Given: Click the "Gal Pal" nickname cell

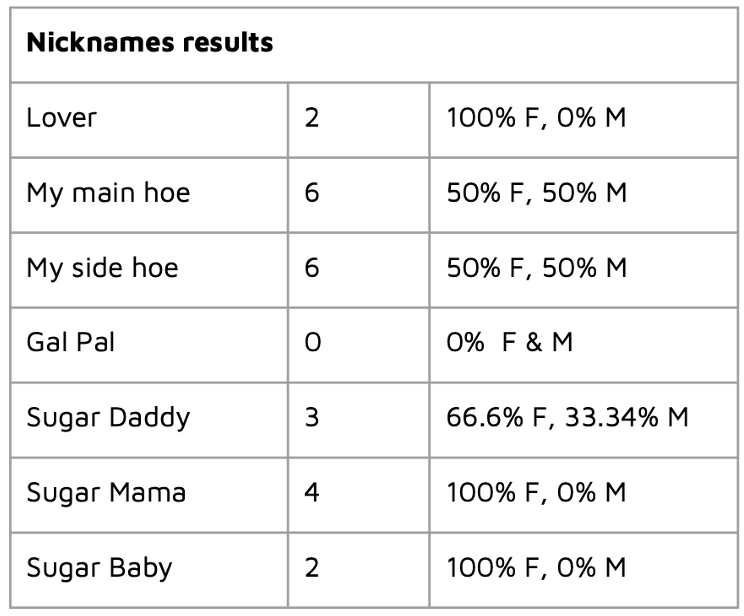Looking at the screenshot, I should pyautogui.click(x=72, y=343).
